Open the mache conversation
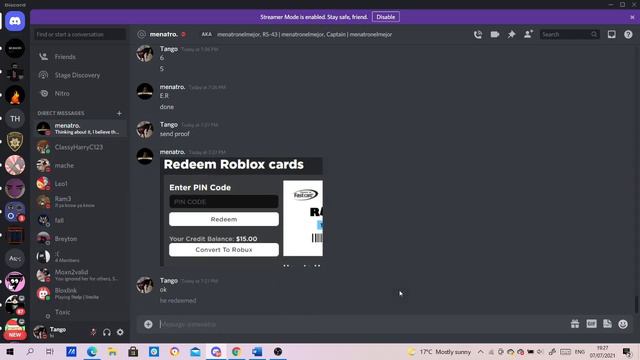This screenshot has width=640, height=360. pyautogui.click(x=80, y=165)
